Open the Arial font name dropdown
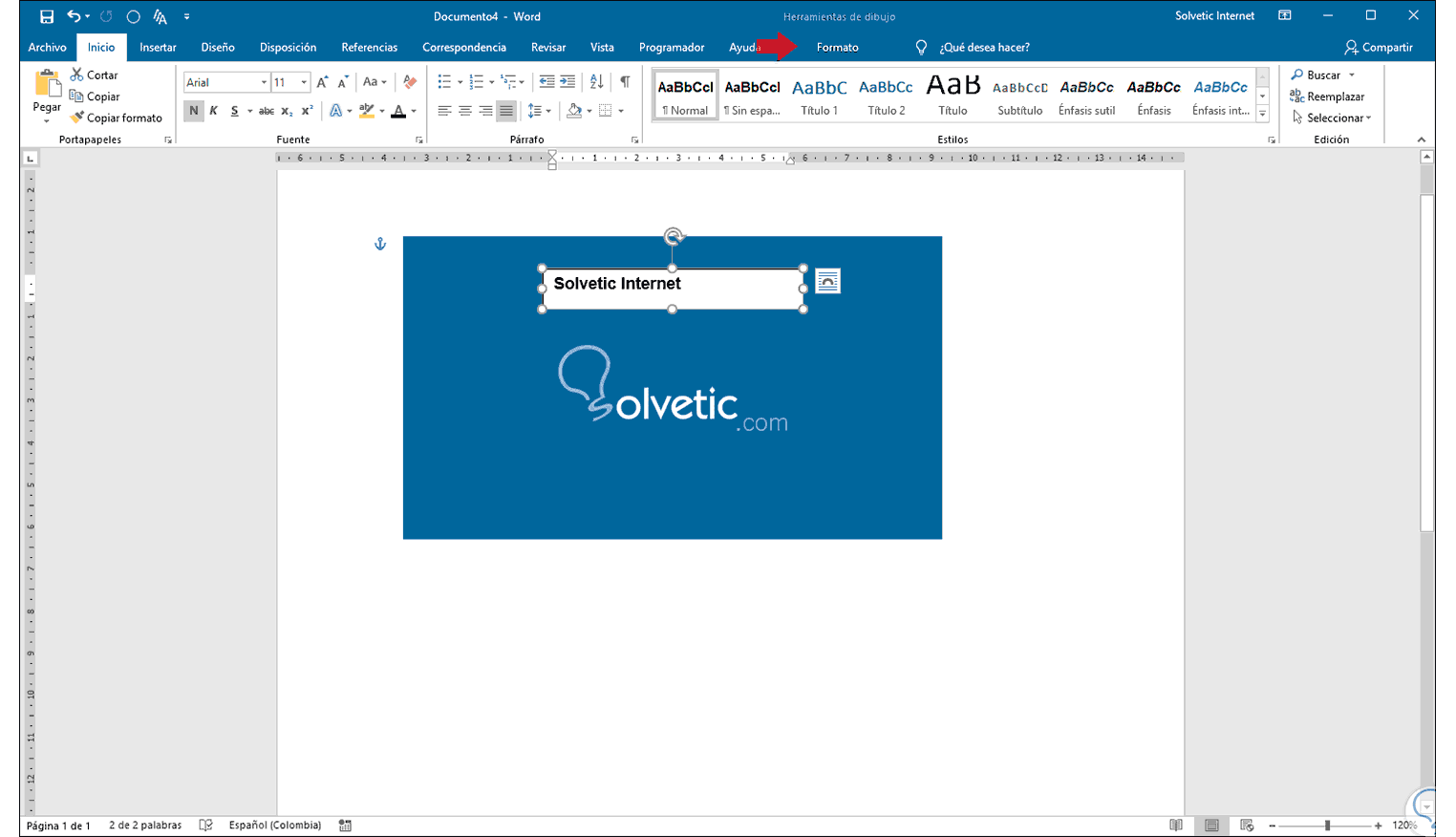 (x=264, y=83)
